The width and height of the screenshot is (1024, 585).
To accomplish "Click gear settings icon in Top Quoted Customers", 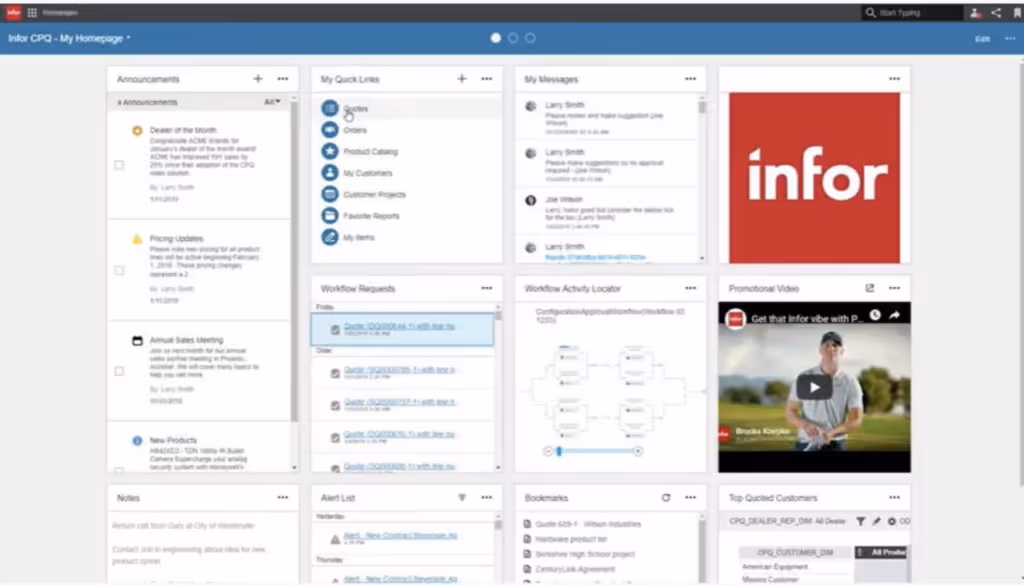I will pos(891,521).
